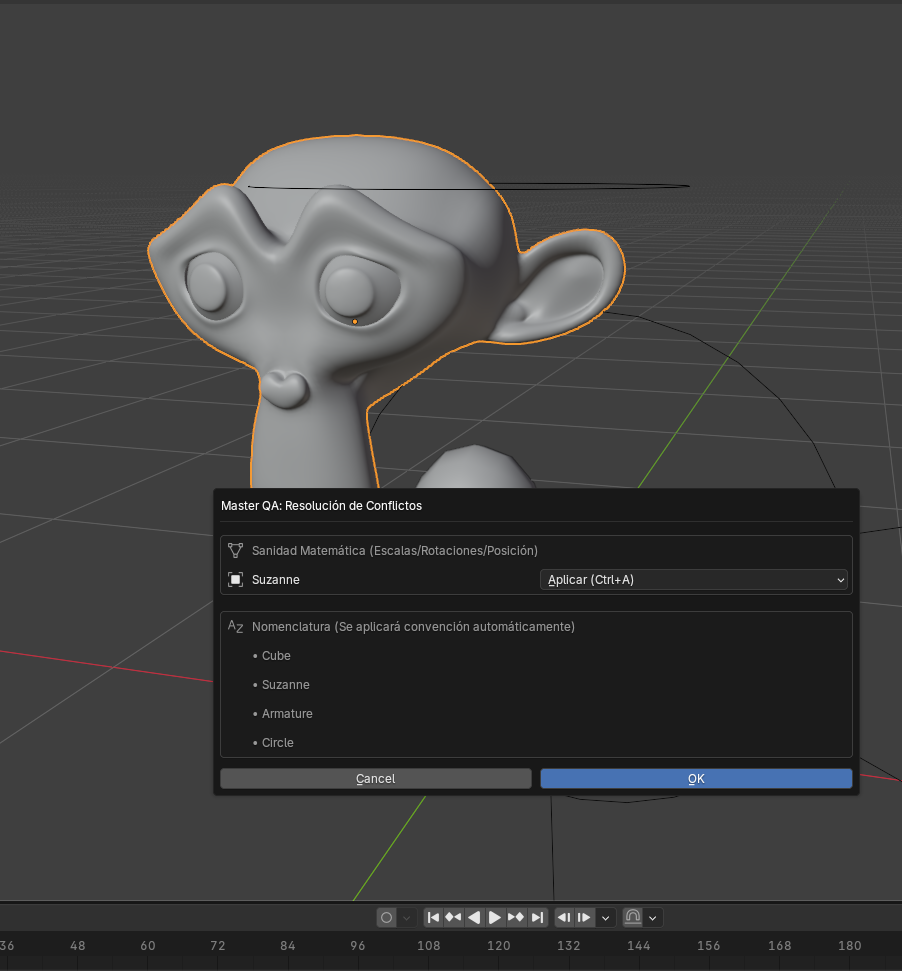Image resolution: width=902 pixels, height=971 pixels.
Task: Set the timeline to frame 84
Action: (x=287, y=946)
